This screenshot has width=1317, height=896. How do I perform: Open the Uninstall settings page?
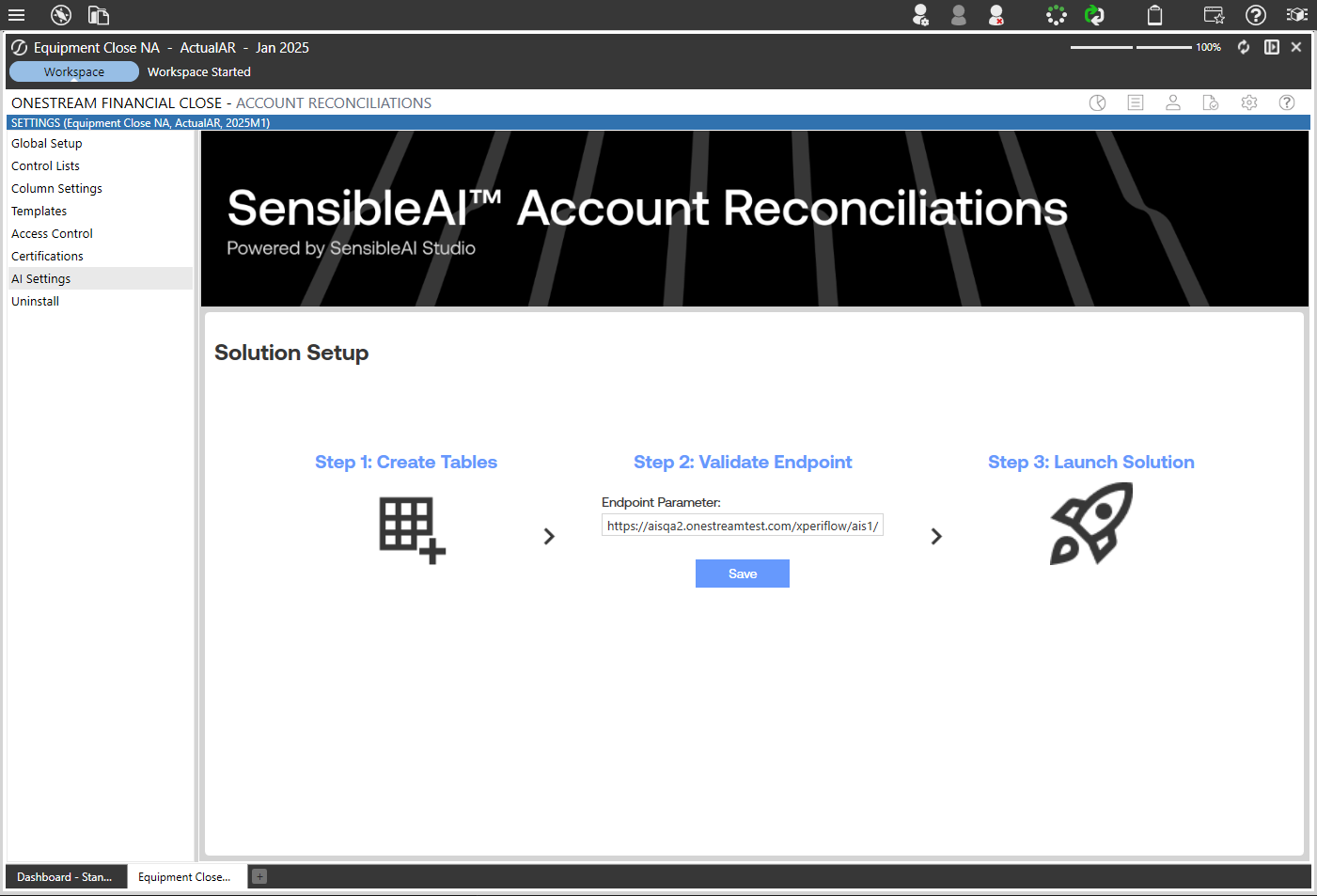tap(100, 301)
